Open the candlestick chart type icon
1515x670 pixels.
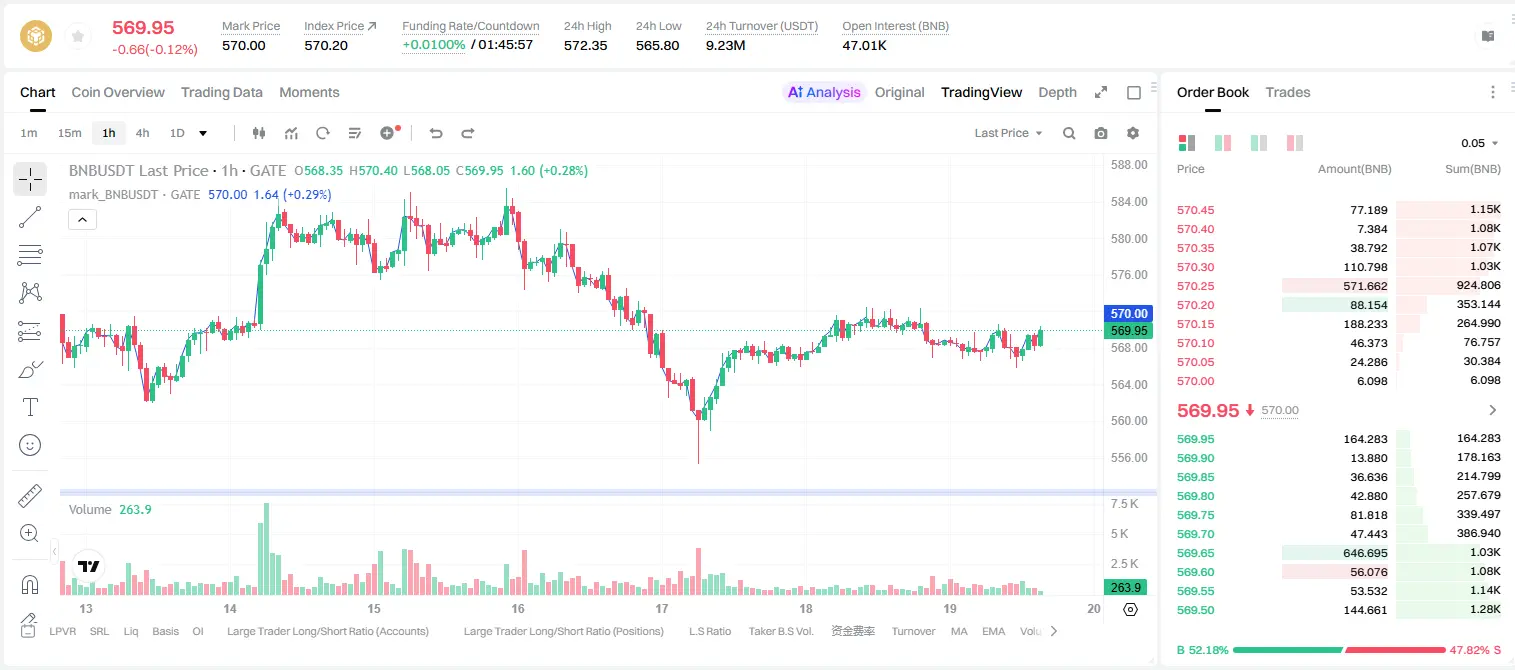point(259,133)
